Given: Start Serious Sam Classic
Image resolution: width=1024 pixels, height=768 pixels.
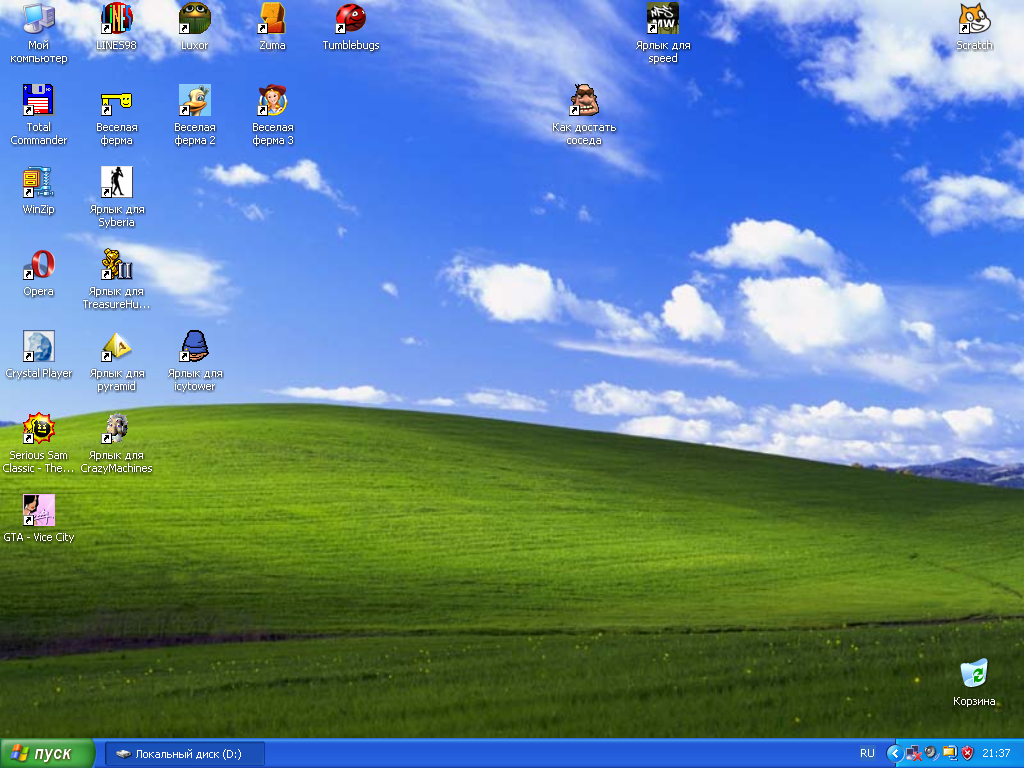Looking at the screenshot, I should tap(38, 428).
